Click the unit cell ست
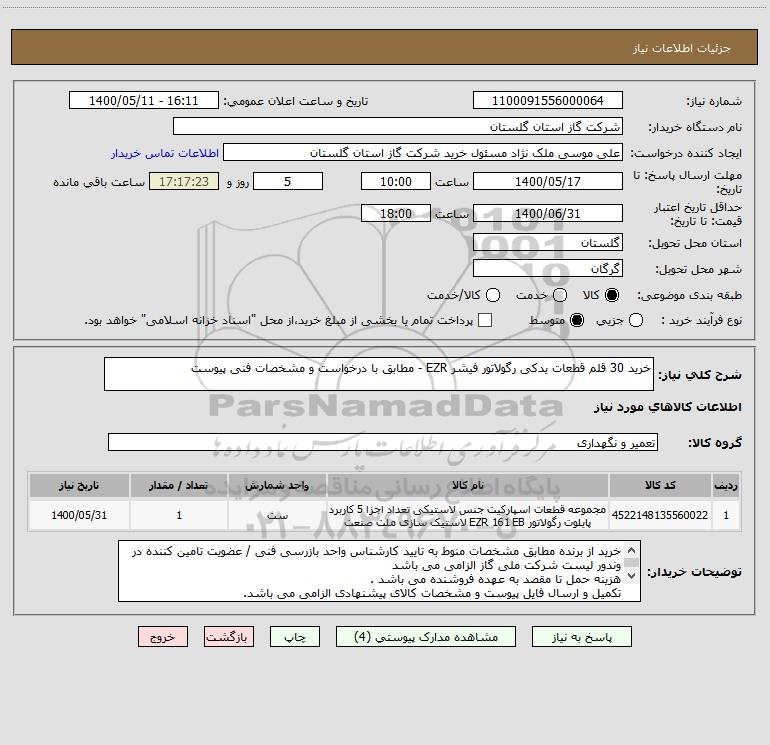This screenshot has height=745, width=770. 277,515
